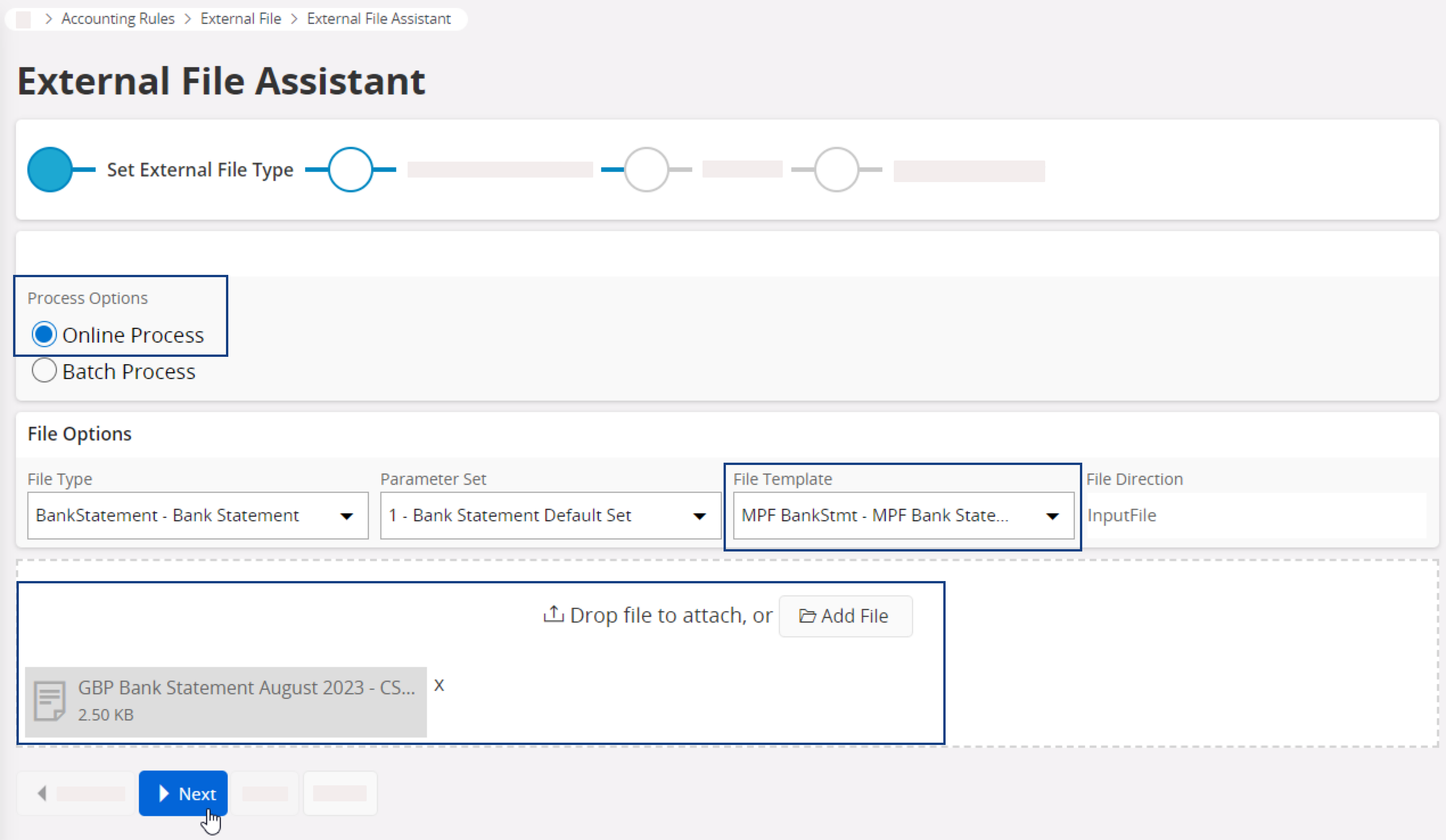
Task: Click the home icon in breadcrumb
Action: [x=23, y=19]
